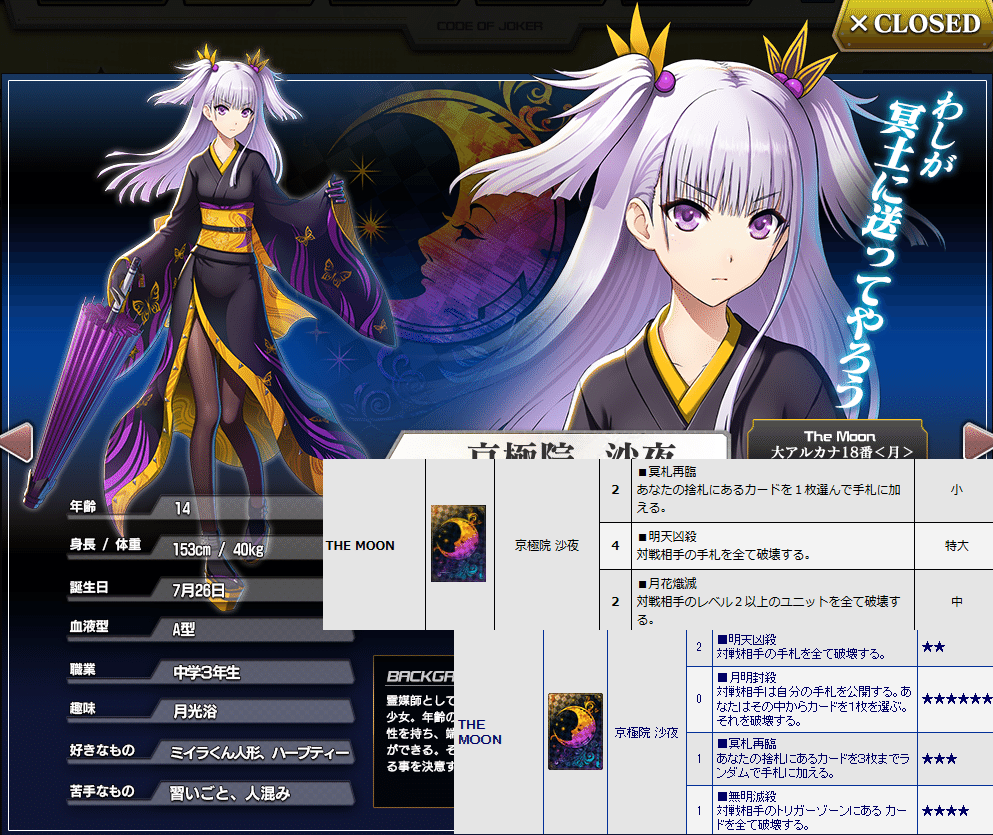Click the six-star rating cell
Image resolution: width=993 pixels, height=835 pixels.
[956, 699]
